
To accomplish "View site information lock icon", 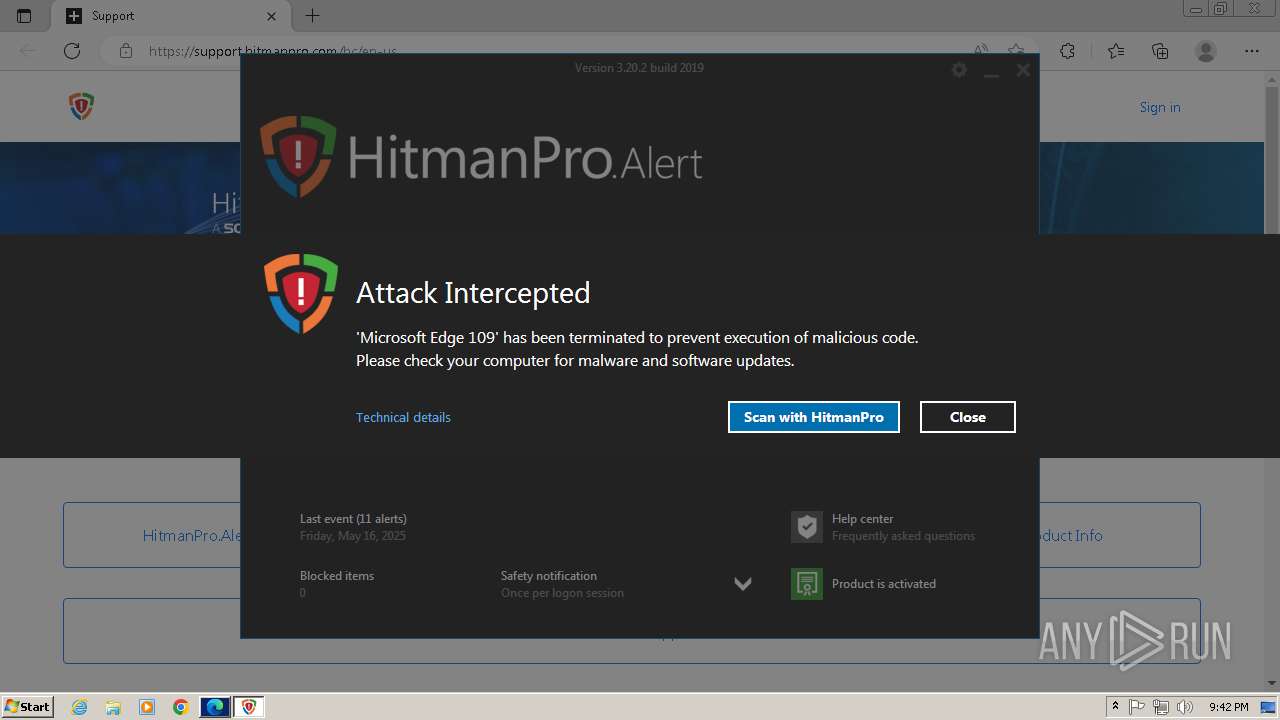I will (x=125, y=51).
